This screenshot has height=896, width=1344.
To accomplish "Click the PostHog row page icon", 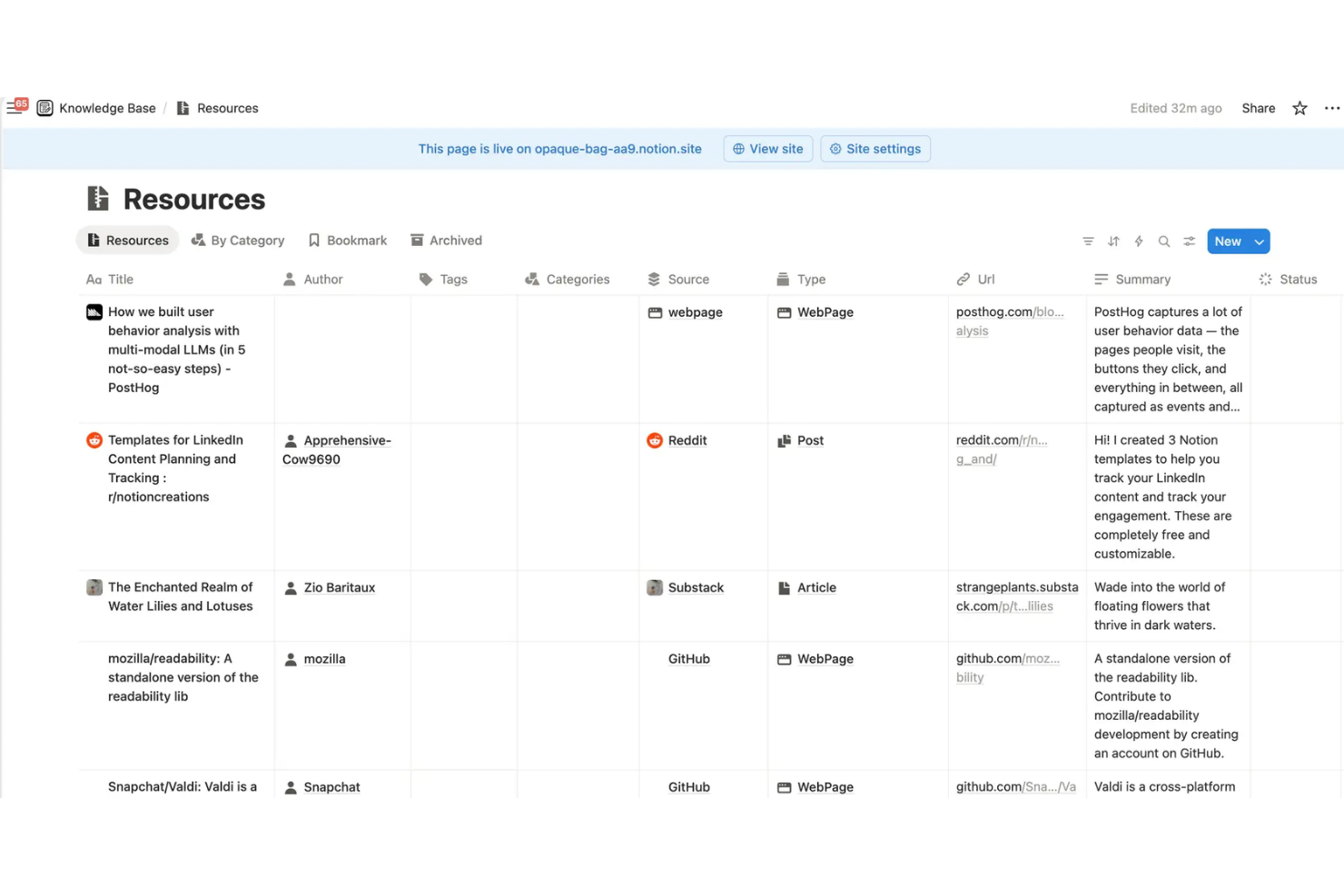I will pos(94,312).
